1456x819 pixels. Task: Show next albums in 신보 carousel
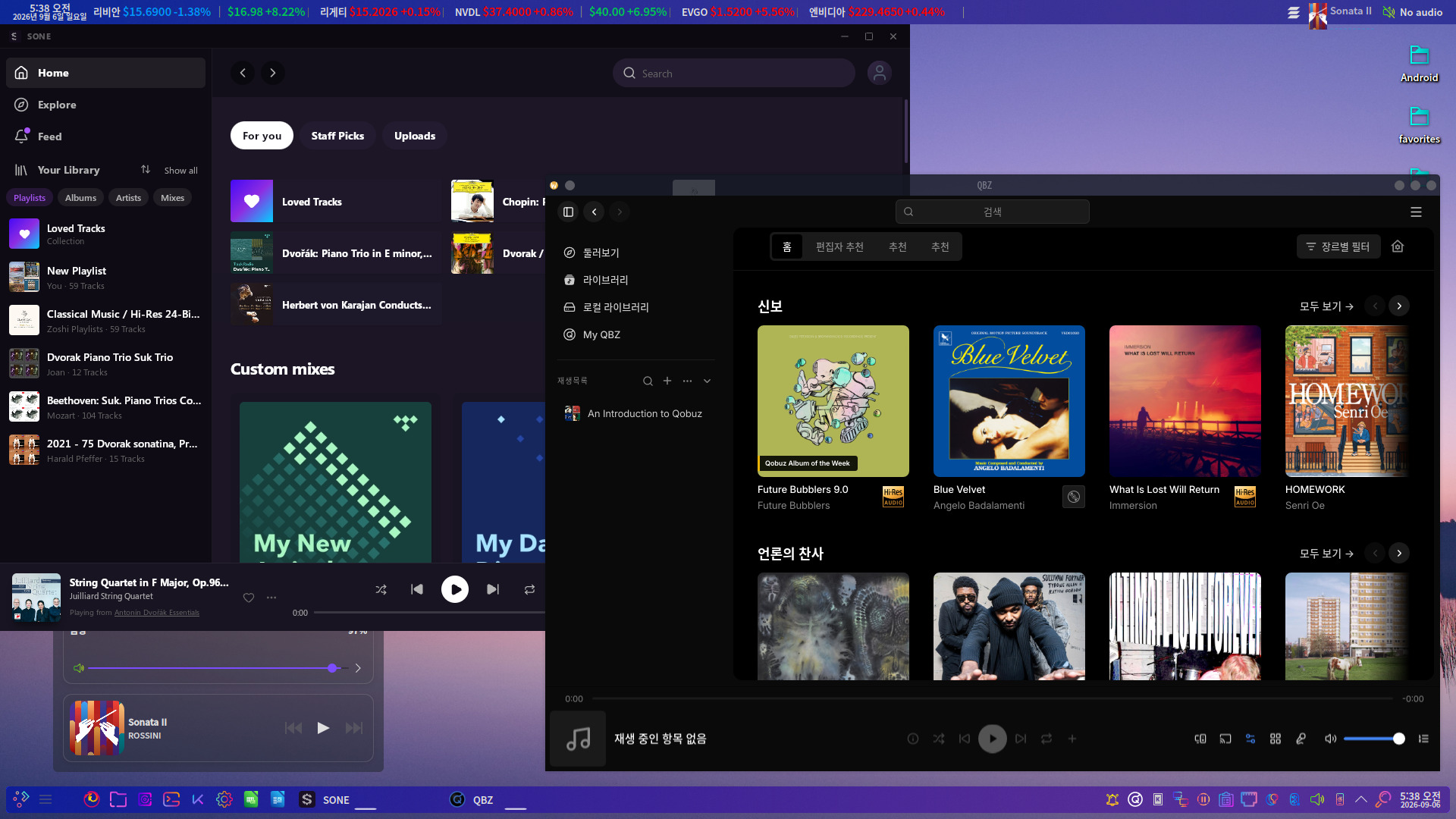(x=1399, y=306)
